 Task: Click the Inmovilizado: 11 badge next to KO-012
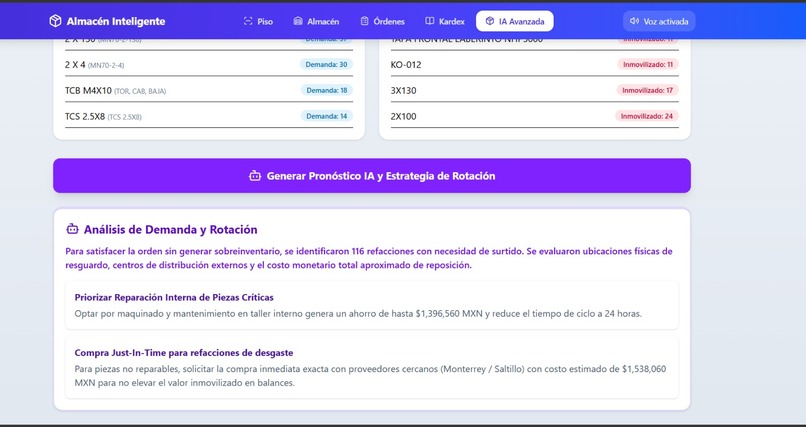(648, 64)
